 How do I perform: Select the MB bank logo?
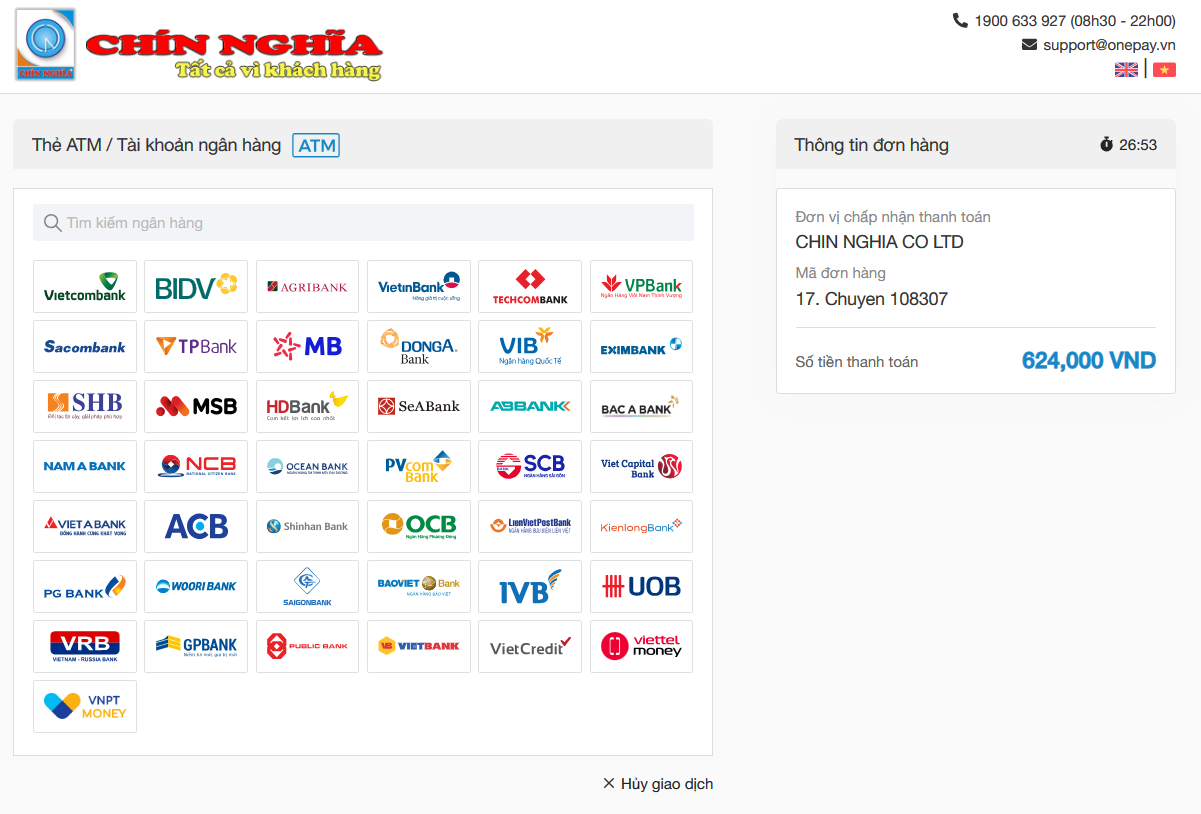coord(307,347)
